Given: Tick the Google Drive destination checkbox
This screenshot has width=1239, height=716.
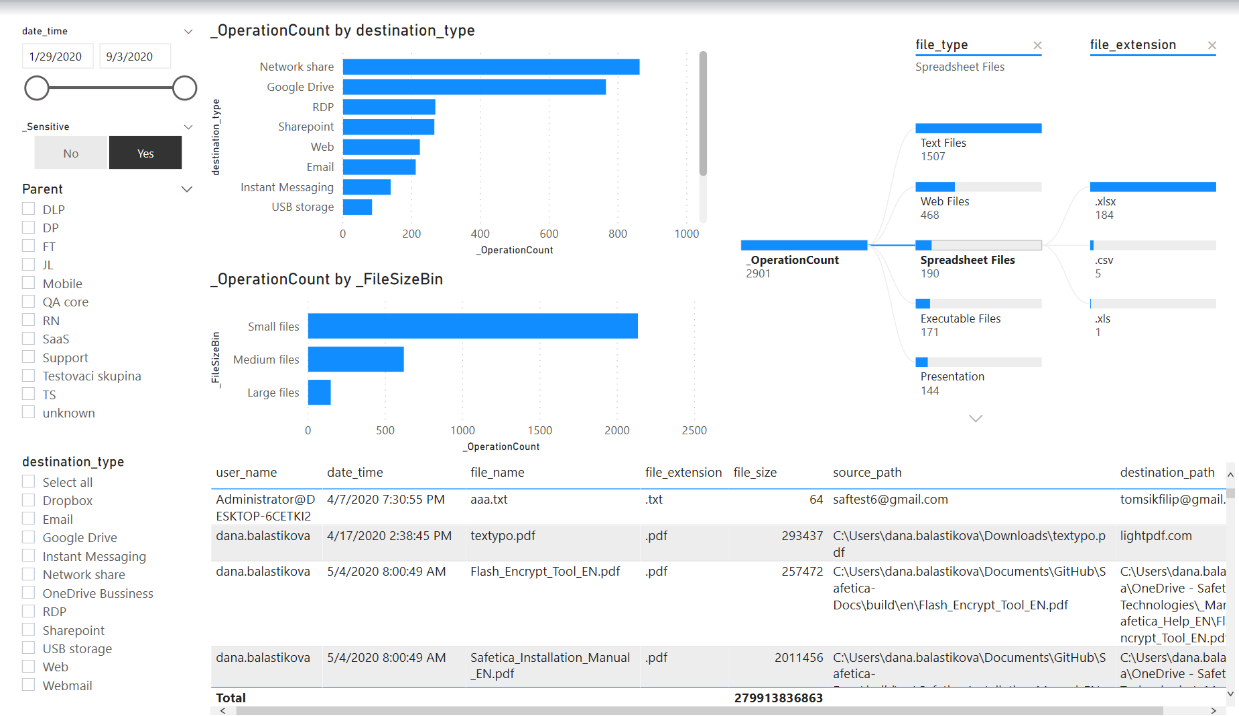Looking at the screenshot, I should click(x=29, y=537).
